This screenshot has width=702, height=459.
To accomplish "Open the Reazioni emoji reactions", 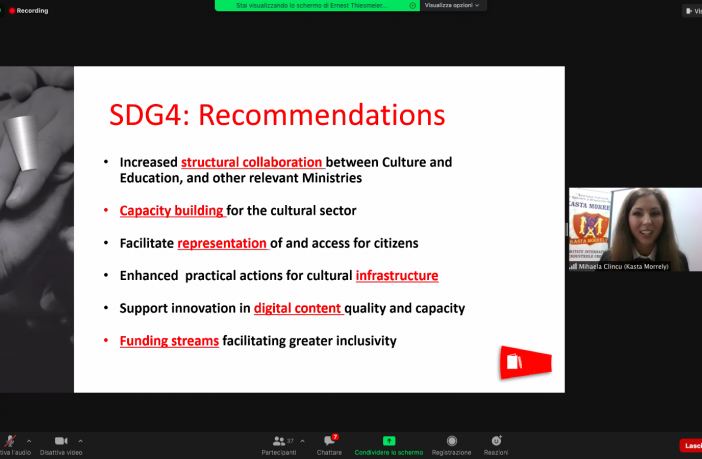I will pos(496,441).
